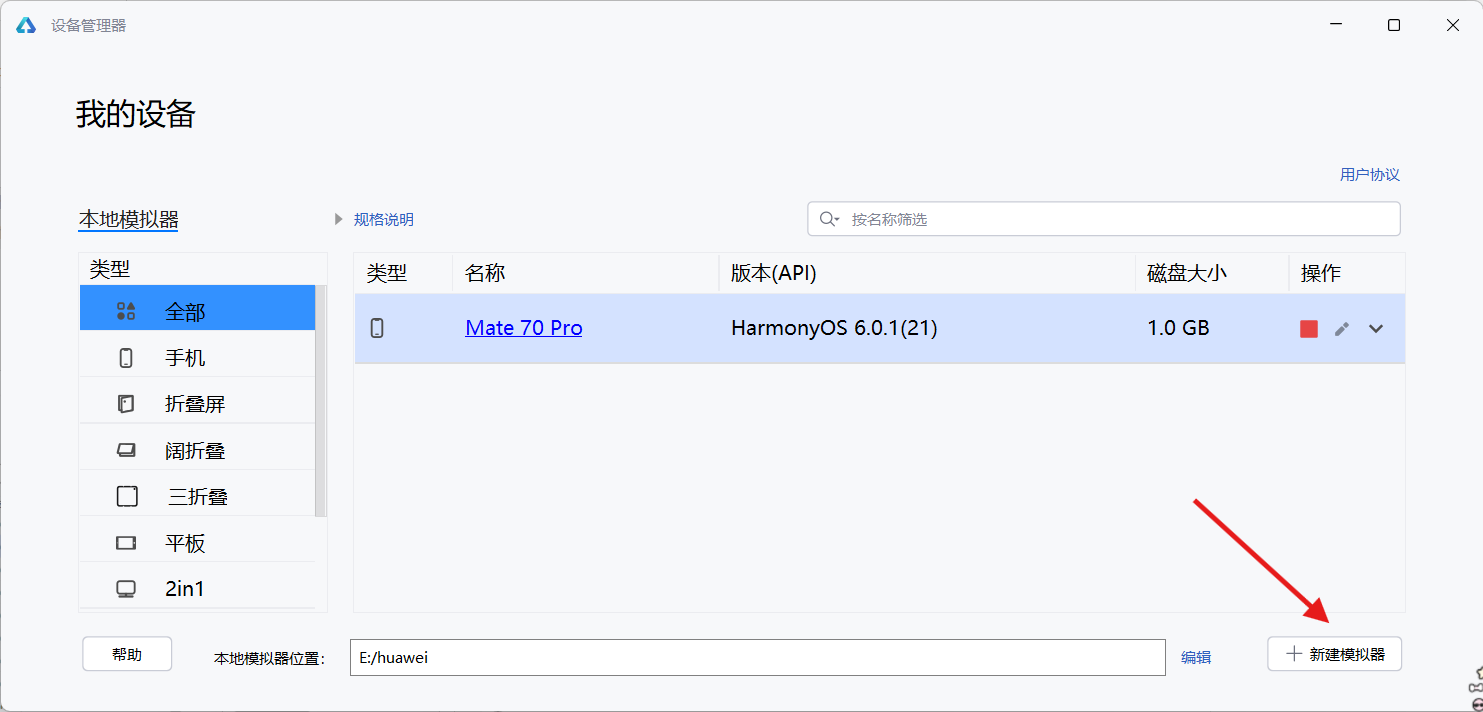Minimize the 设备管理器 window
The height and width of the screenshot is (712, 1483).
click(x=1334, y=26)
